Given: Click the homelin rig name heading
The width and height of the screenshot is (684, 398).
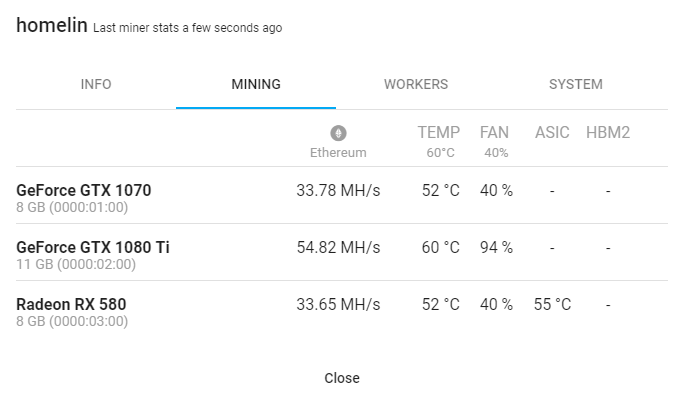Looking at the screenshot, I should pyautogui.click(x=52, y=25).
